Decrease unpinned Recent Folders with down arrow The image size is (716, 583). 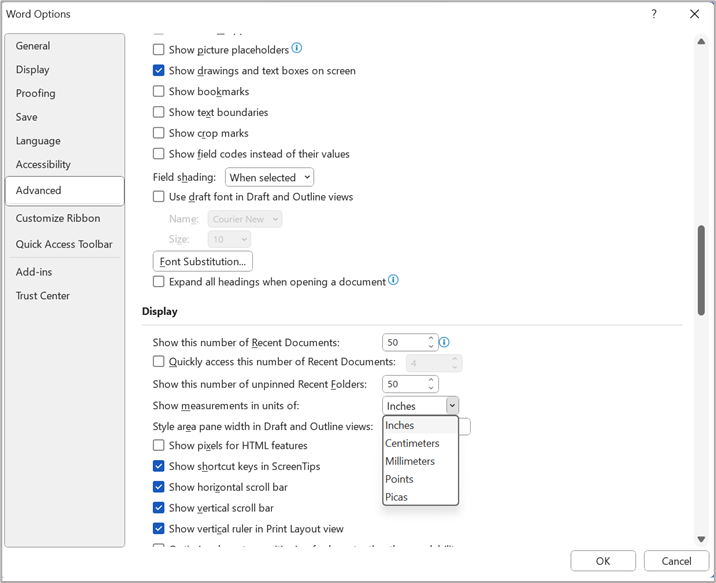[x=431, y=388]
